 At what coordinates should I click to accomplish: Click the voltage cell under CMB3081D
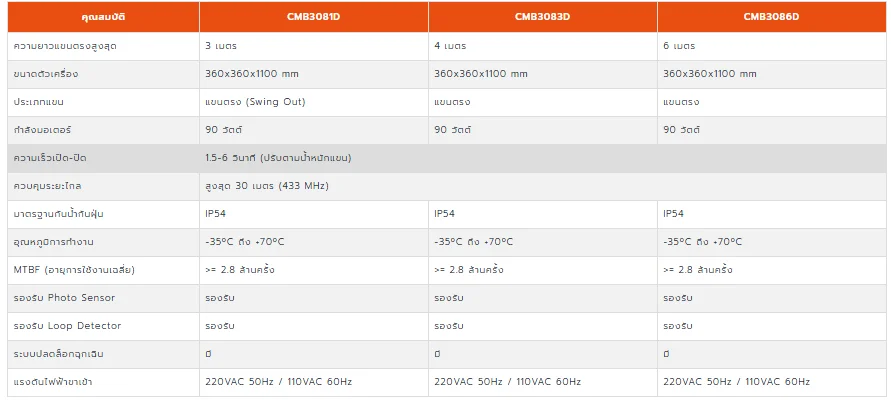pyautogui.click(x=314, y=382)
